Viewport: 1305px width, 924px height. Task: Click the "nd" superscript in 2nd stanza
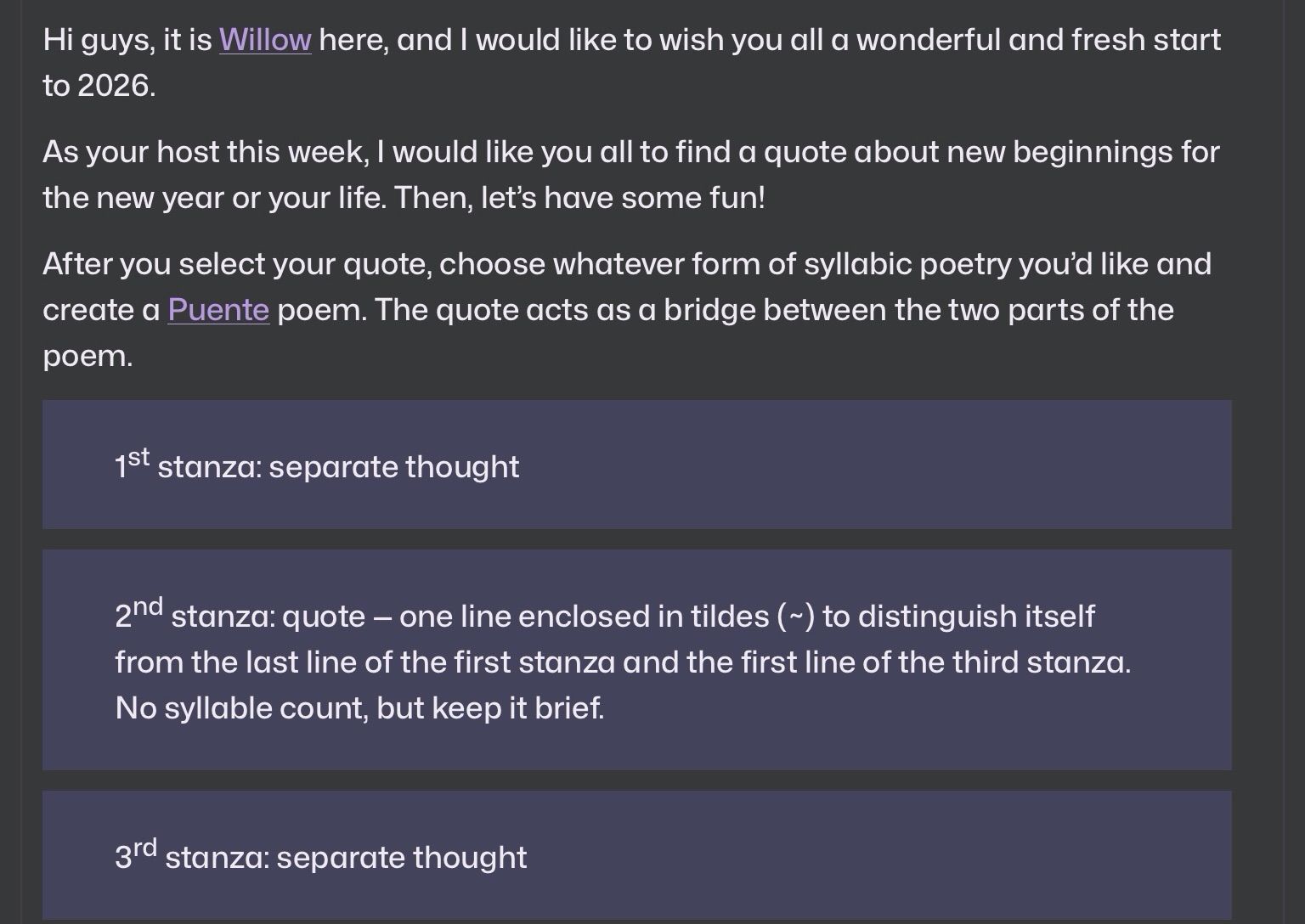148,606
